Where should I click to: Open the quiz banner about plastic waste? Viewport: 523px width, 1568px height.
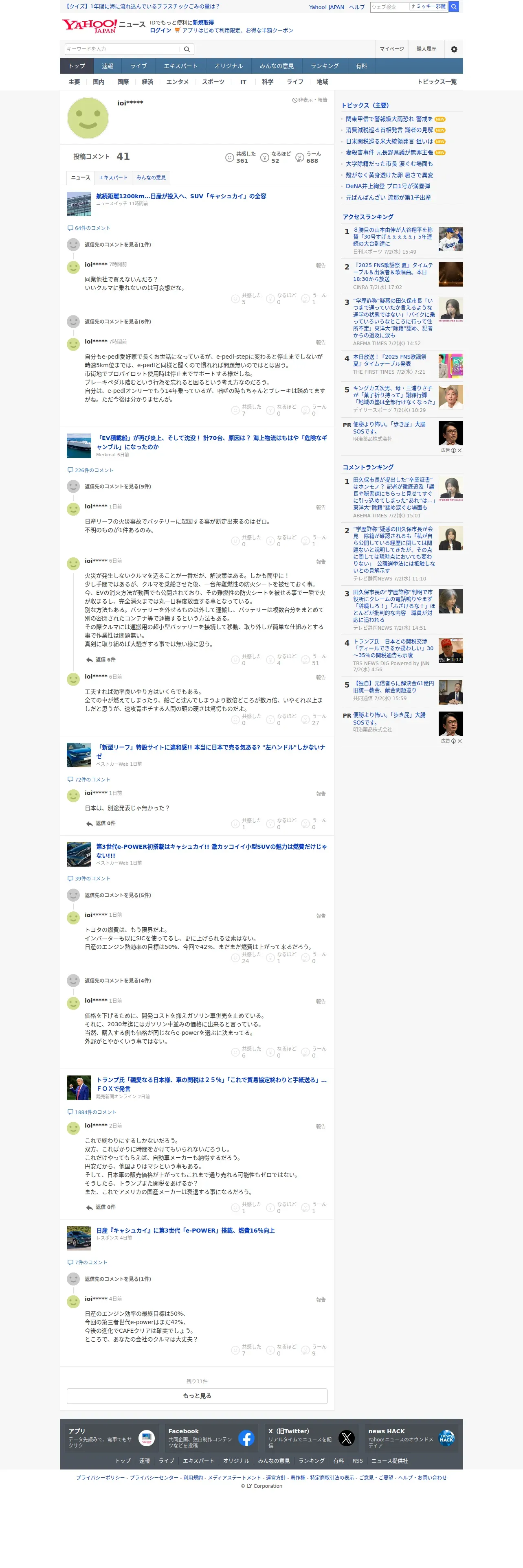coord(142,7)
